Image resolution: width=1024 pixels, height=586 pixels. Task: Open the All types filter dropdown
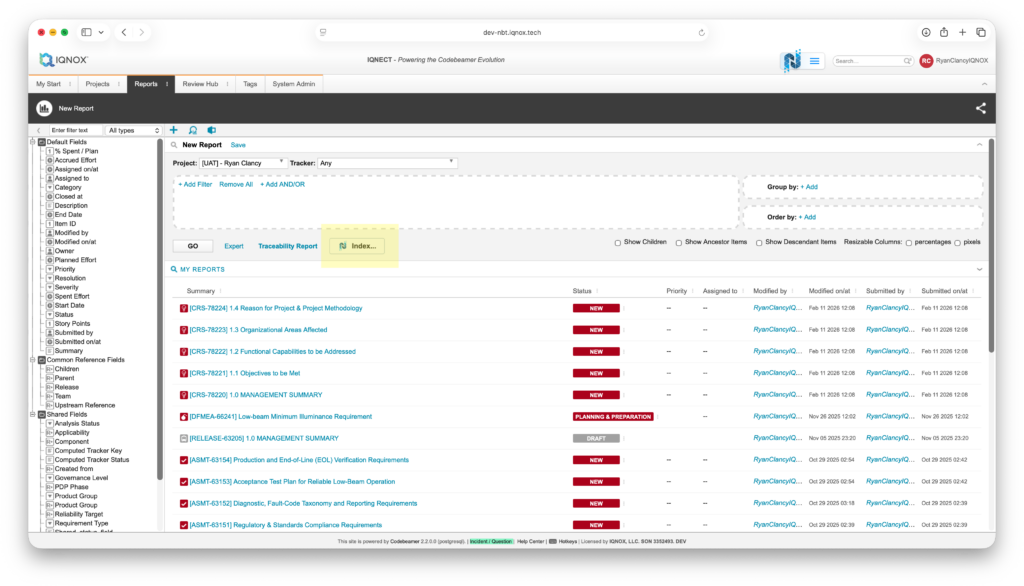(134, 130)
